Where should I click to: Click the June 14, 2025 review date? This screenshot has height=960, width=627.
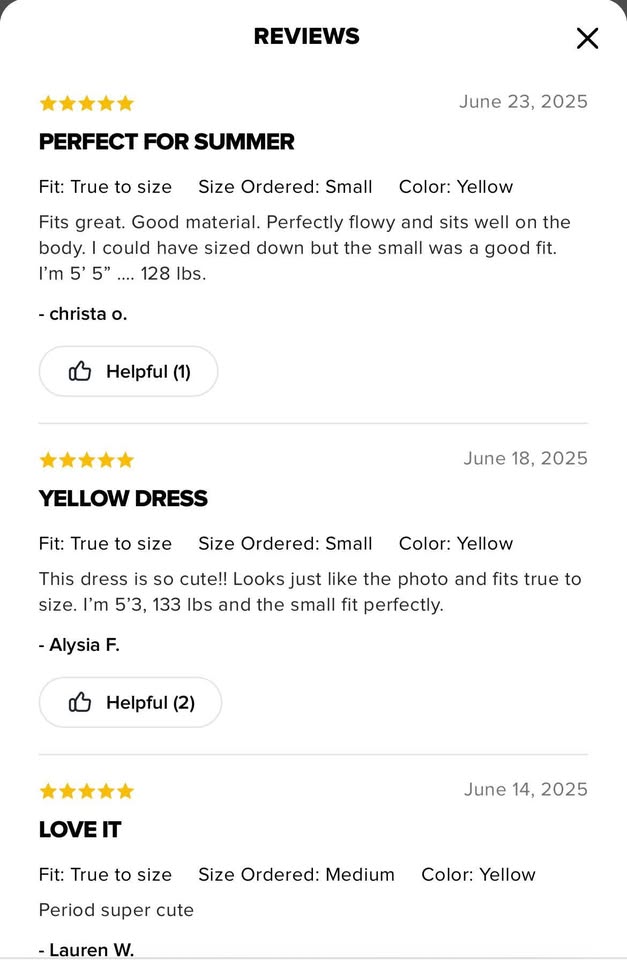pos(525,789)
